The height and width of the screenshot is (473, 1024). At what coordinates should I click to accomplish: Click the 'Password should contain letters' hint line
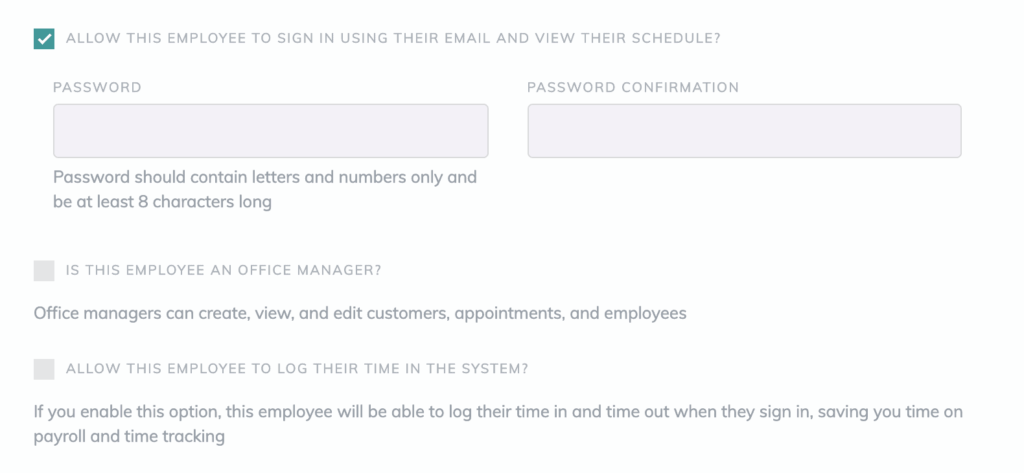pyautogui.click(x=265, y=177)
